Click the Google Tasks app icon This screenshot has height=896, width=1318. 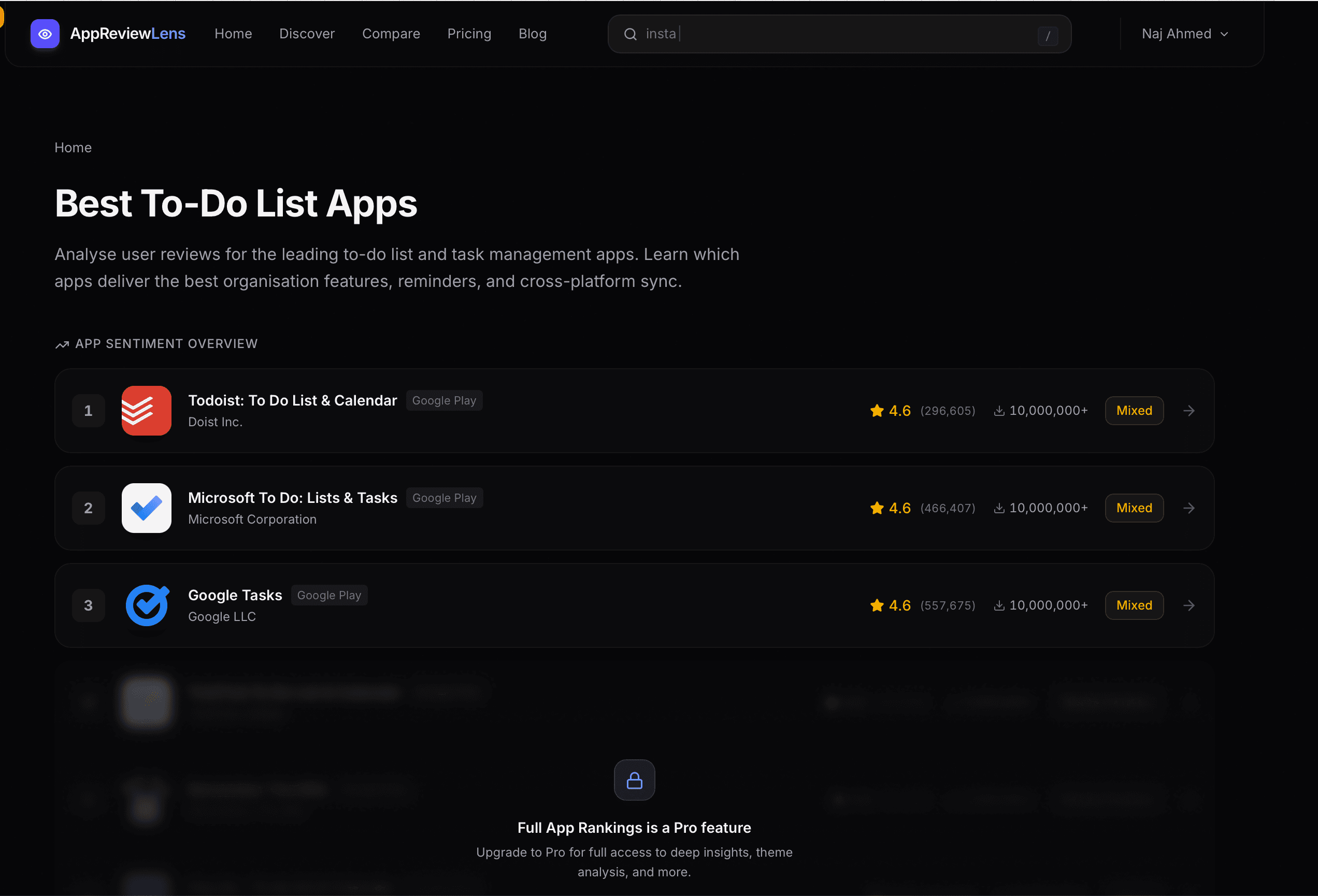click(x=147, y=605)
